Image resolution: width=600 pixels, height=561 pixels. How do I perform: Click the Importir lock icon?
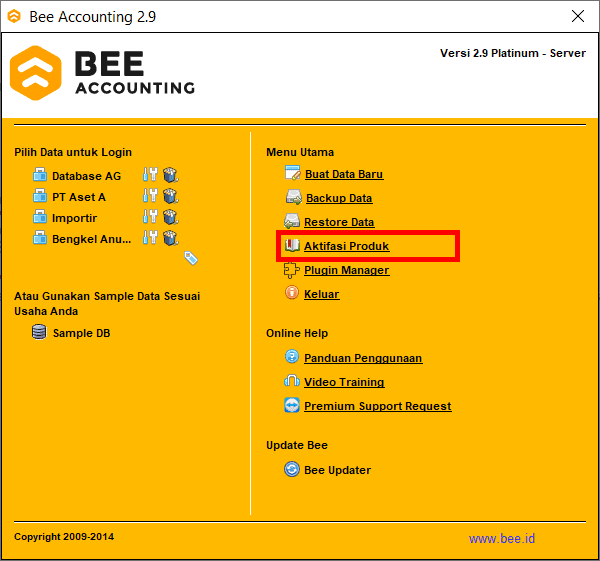coord(40,217)
